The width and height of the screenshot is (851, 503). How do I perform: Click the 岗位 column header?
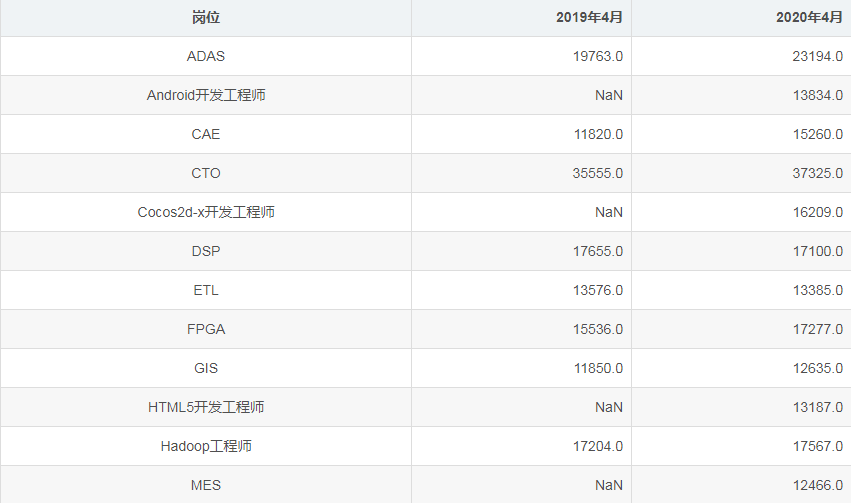click(x=206, y=18)
